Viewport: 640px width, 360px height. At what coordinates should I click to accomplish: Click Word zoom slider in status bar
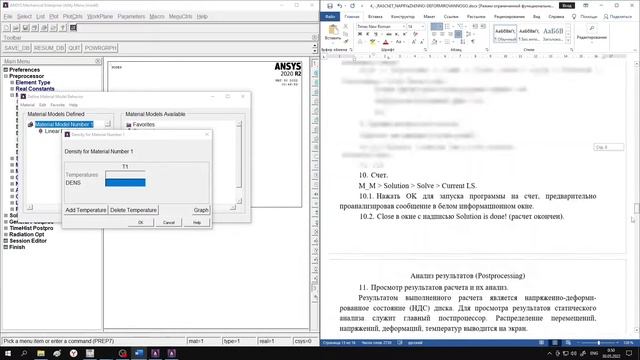pos(599,343)
